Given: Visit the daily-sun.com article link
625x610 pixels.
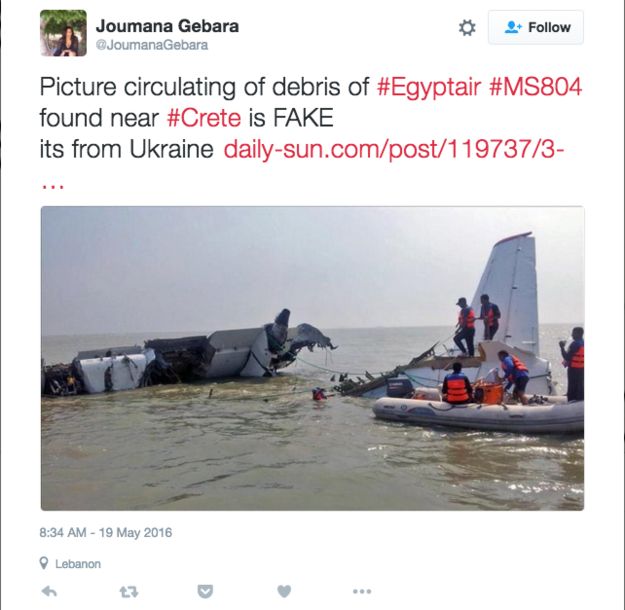Looking at the screenshot, I should point(394,150).
